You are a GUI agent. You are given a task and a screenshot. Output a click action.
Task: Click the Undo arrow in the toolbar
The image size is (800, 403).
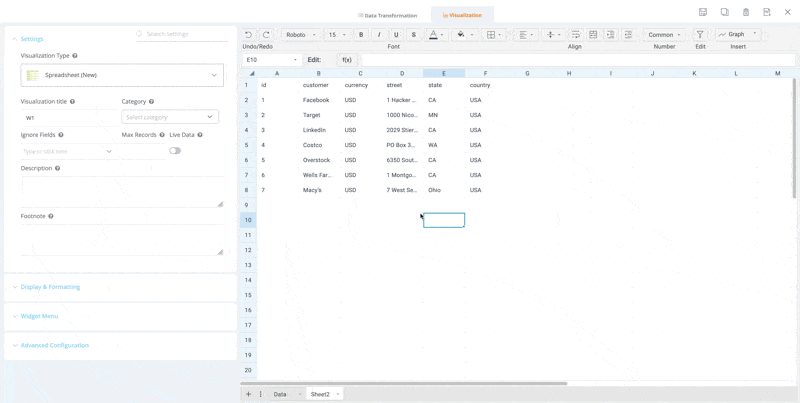249,35
